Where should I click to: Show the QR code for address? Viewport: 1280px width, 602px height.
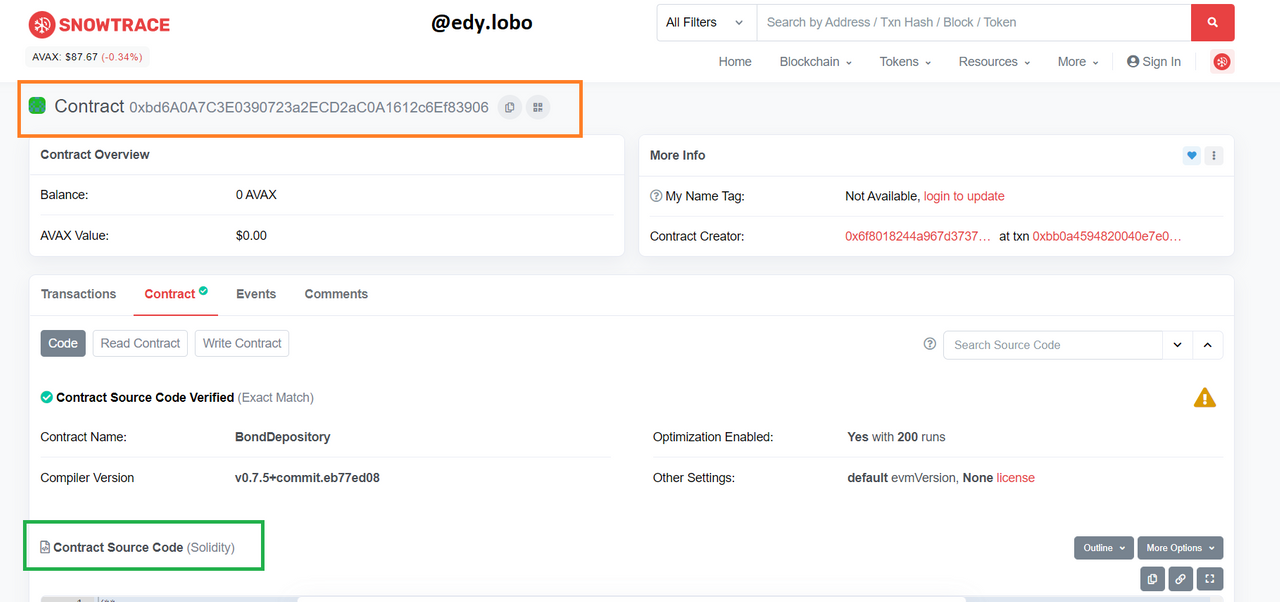[538, 107]
